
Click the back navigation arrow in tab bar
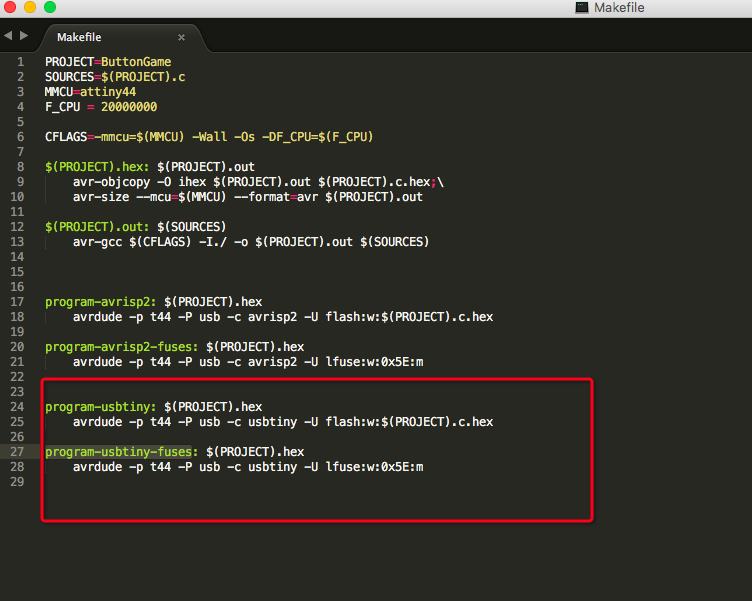pyautogui.click(x=8, y=35)
